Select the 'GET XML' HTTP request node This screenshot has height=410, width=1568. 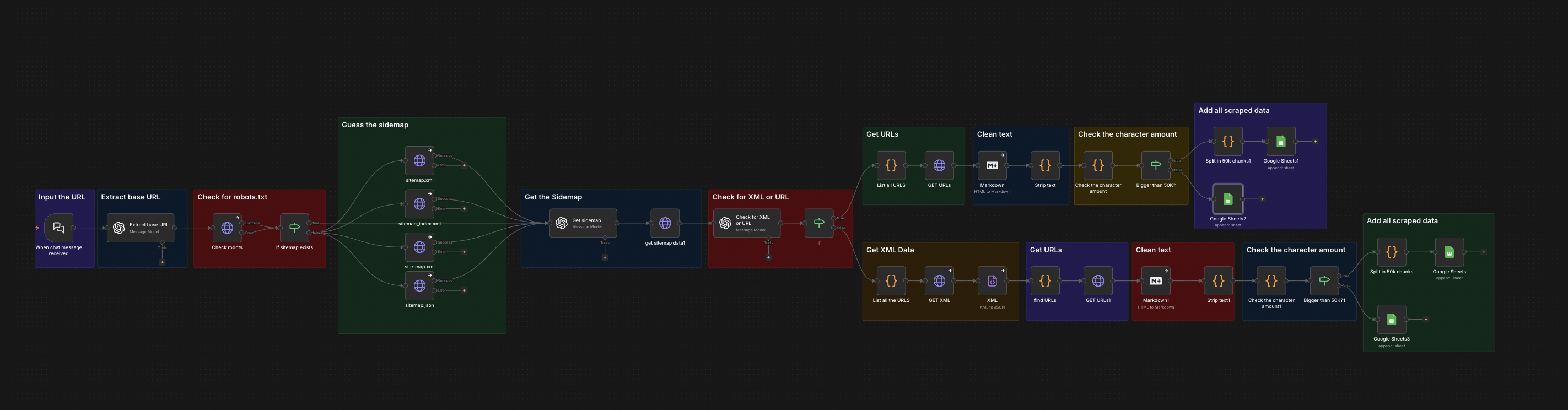(x=939, y=281)
